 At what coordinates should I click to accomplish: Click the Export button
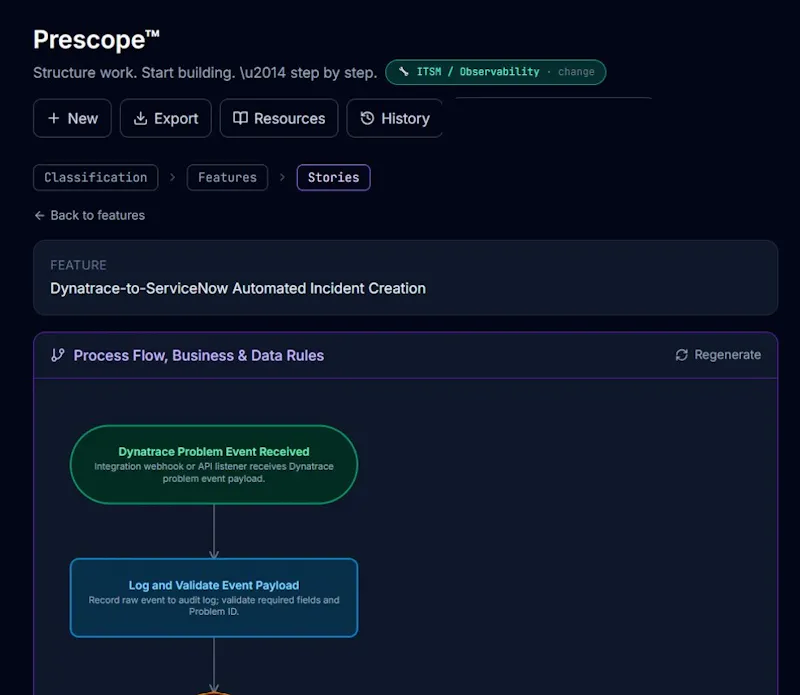[x=166, y=118]
